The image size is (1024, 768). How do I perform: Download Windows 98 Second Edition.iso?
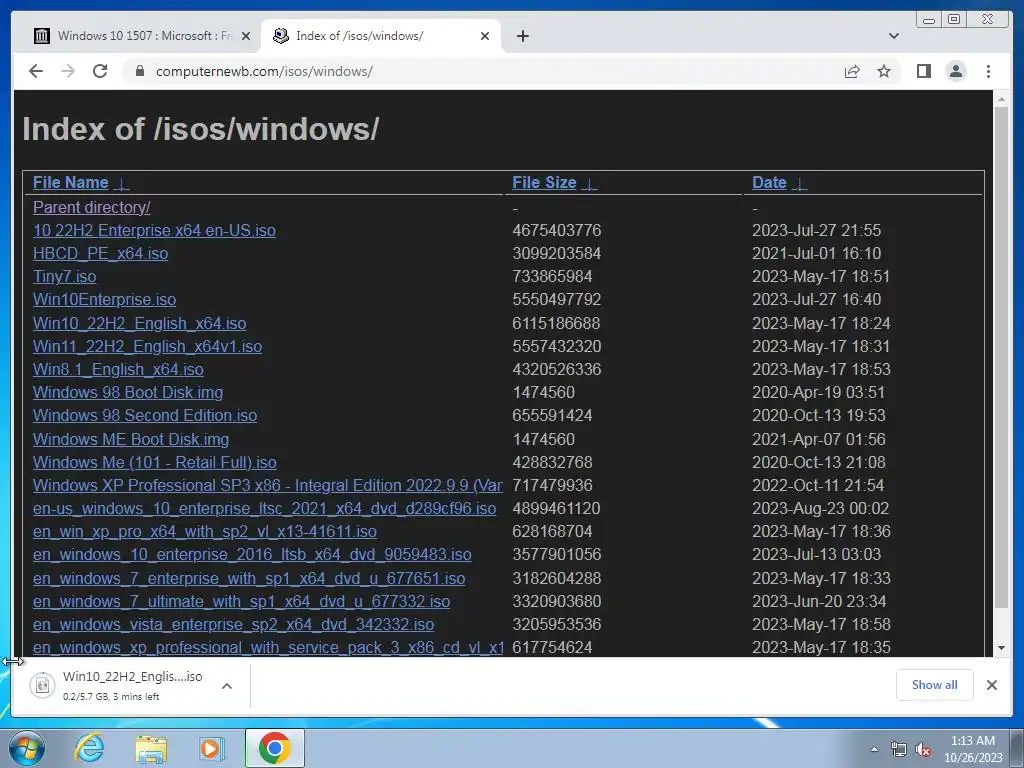coord(145,415)
